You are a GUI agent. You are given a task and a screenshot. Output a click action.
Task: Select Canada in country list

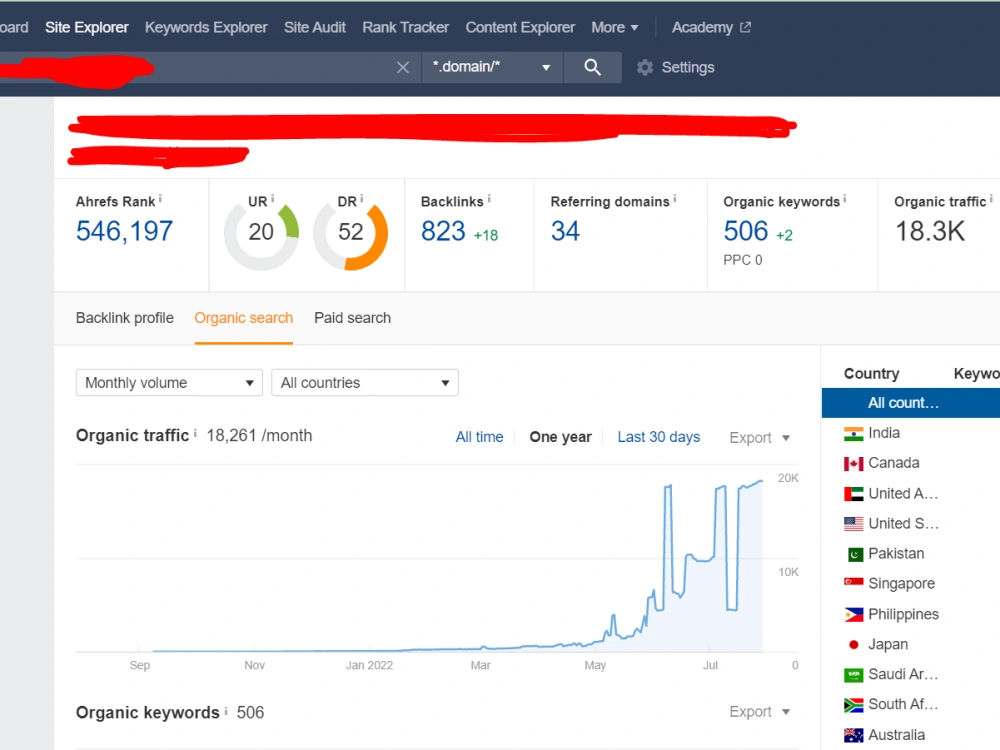pyautogui.click(x=893, y=463)
